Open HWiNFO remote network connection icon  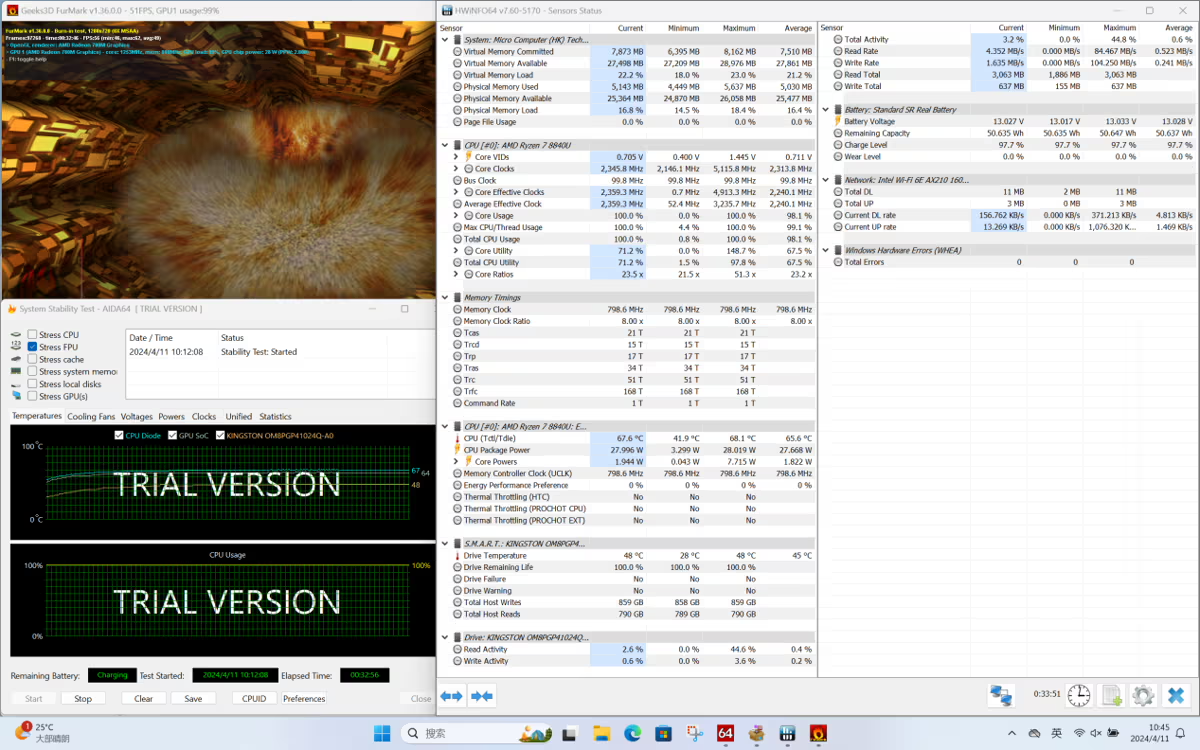[x=1001, y=696]
